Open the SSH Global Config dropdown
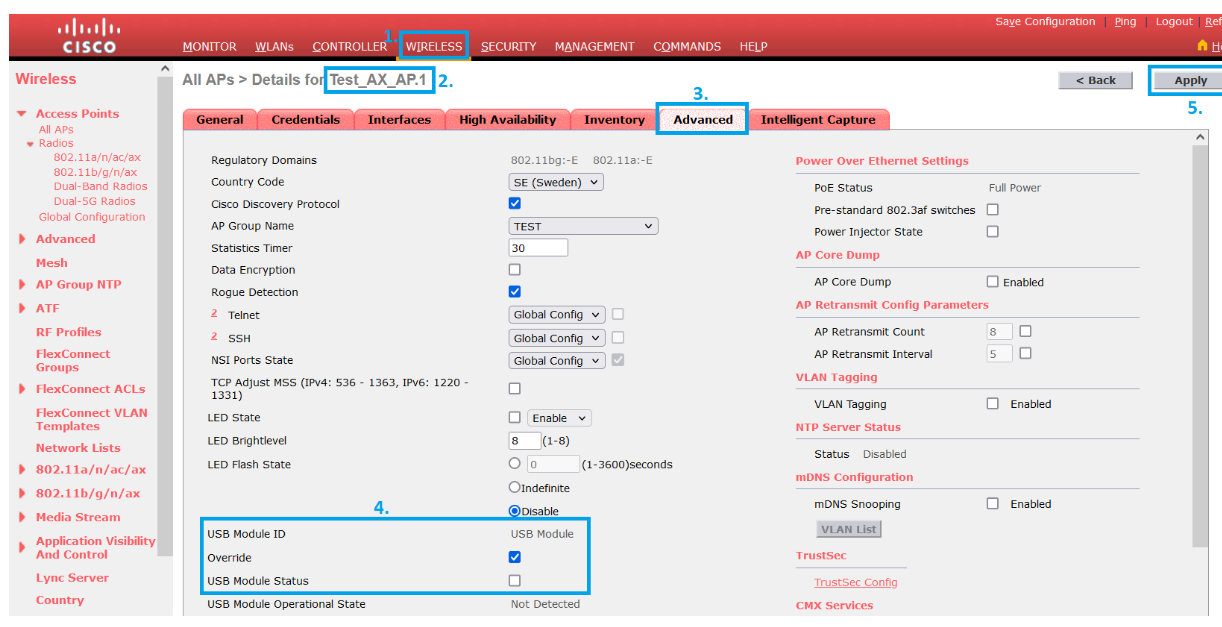This screenshot has width=1222, height=627. (x=557, y=338)
